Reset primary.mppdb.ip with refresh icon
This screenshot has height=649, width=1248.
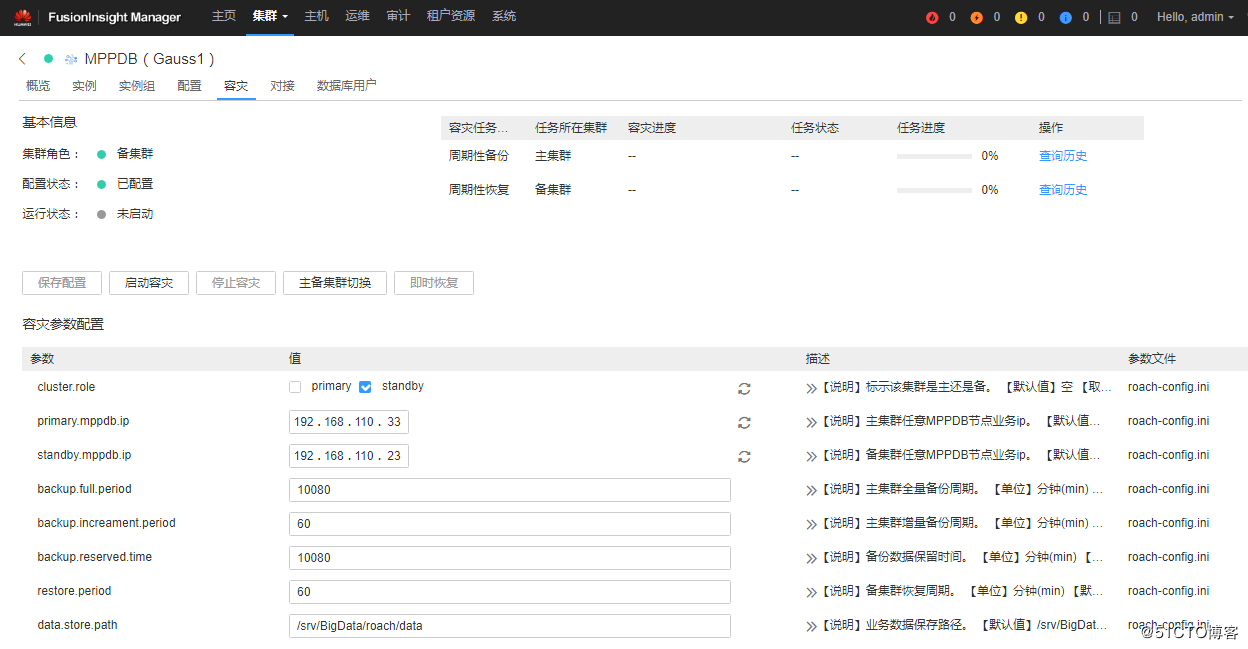click(x=744, y=422)
